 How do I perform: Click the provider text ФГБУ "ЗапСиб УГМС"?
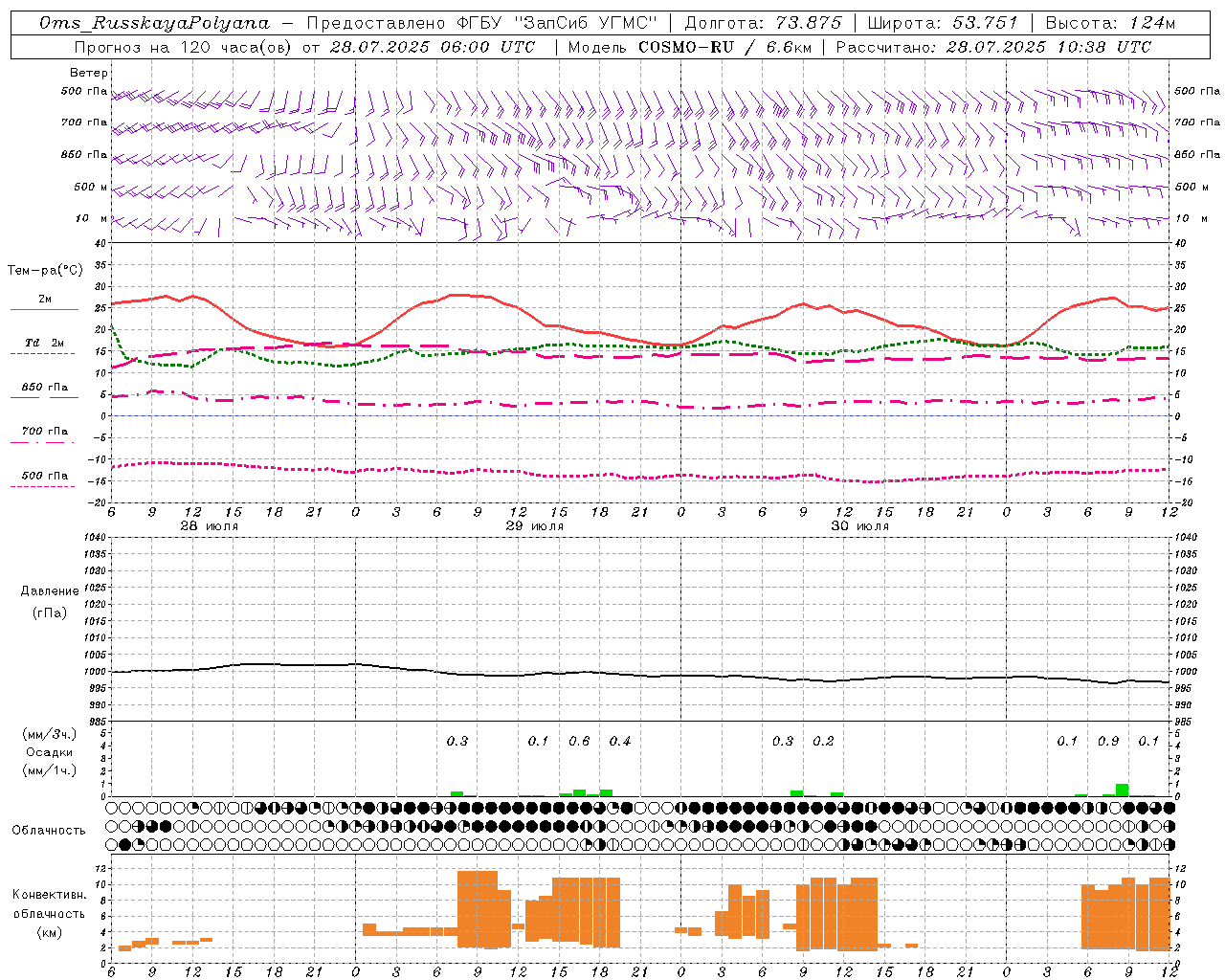click(557, 23)
